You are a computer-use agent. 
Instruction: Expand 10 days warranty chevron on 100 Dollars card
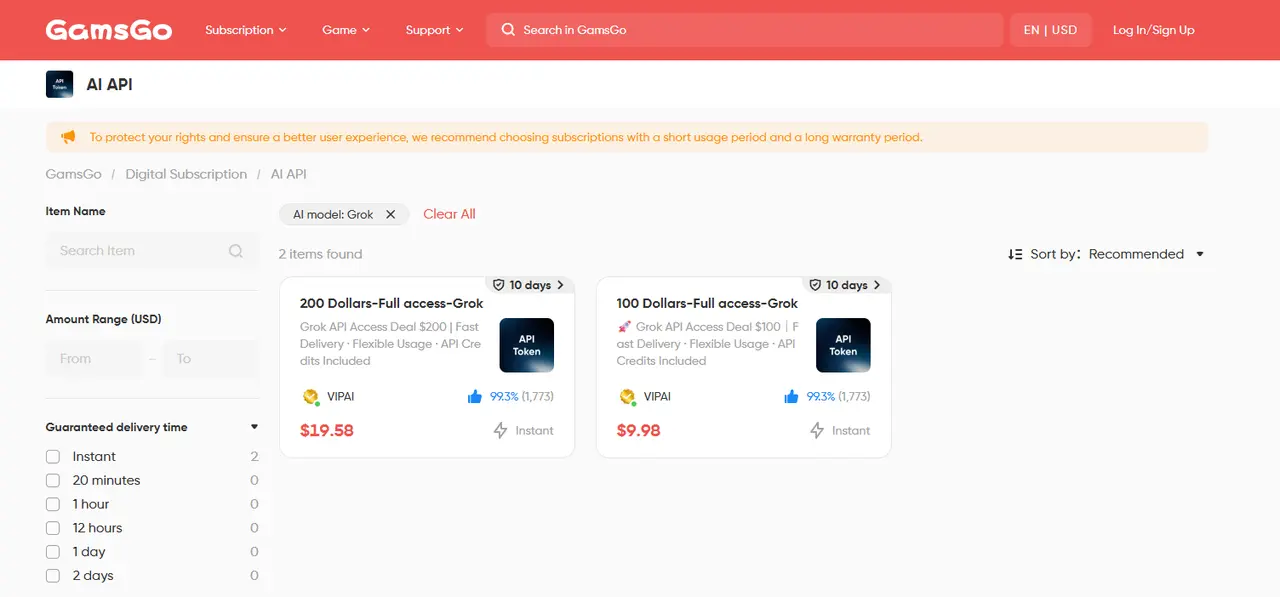coord(877,285)
